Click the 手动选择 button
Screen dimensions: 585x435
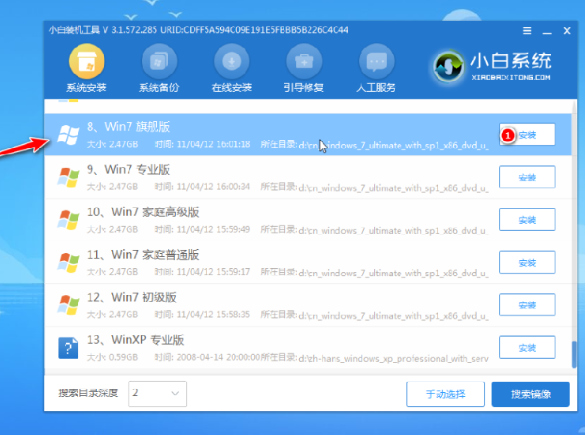[445, 394]
